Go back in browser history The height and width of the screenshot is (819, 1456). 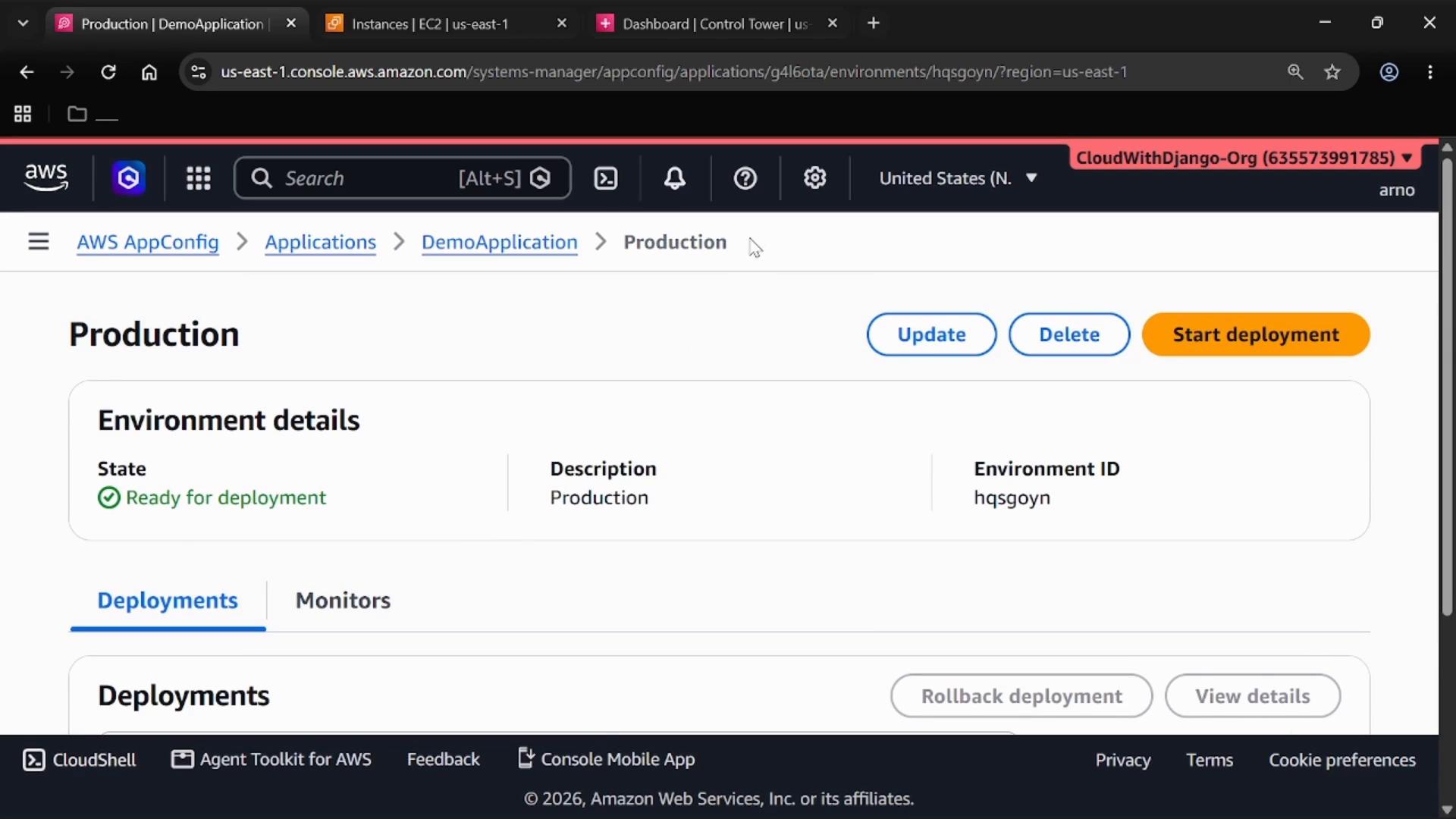(27, 72)
